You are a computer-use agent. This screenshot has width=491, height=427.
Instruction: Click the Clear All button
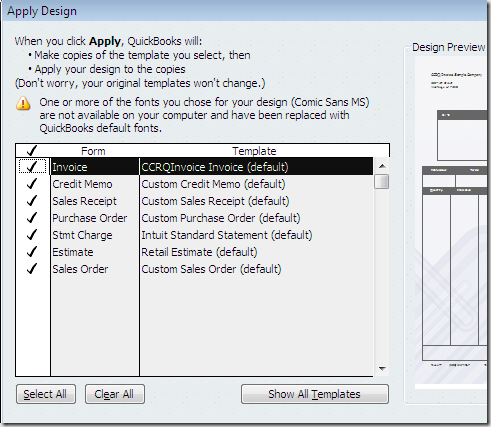point(115,394)
